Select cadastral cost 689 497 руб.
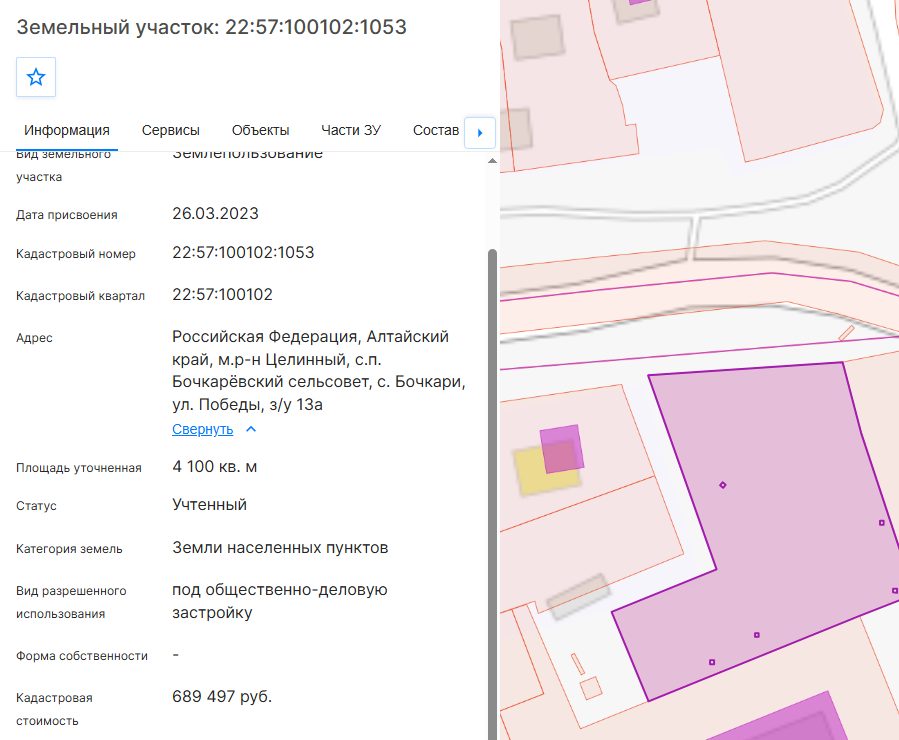Screen dimensions: 899x740 point(222,696)
